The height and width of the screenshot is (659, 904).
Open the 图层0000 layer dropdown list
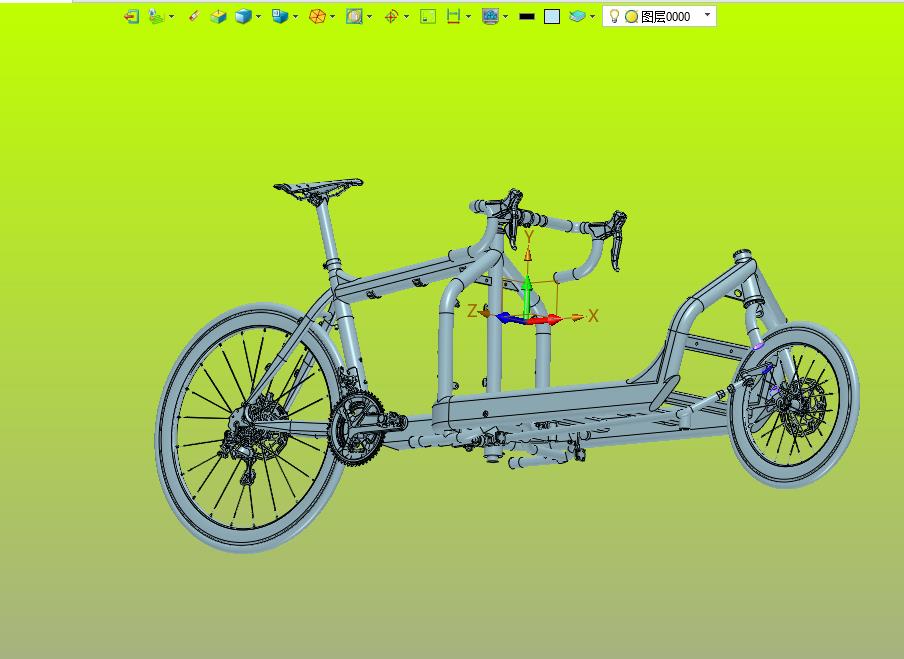tap(707, 15)
